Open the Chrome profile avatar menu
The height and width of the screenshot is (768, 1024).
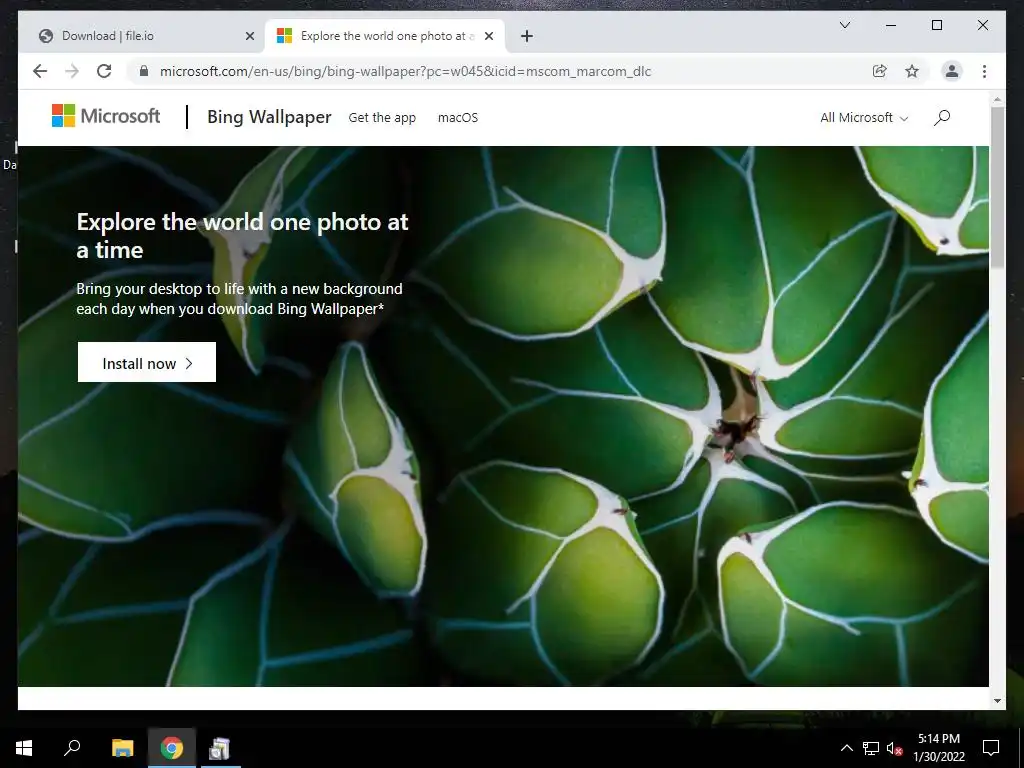coord(952,71)
